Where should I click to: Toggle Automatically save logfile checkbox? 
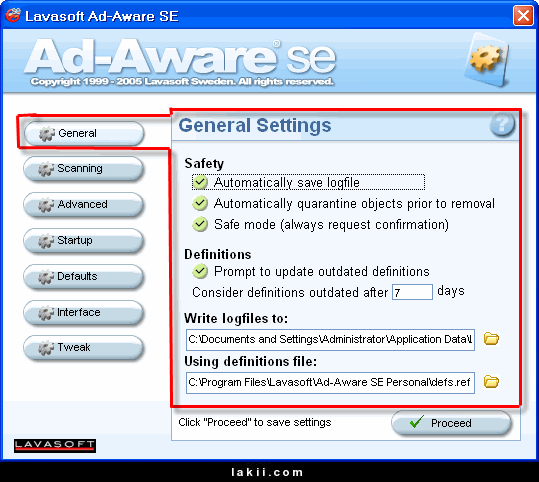(x=200, y=182)
